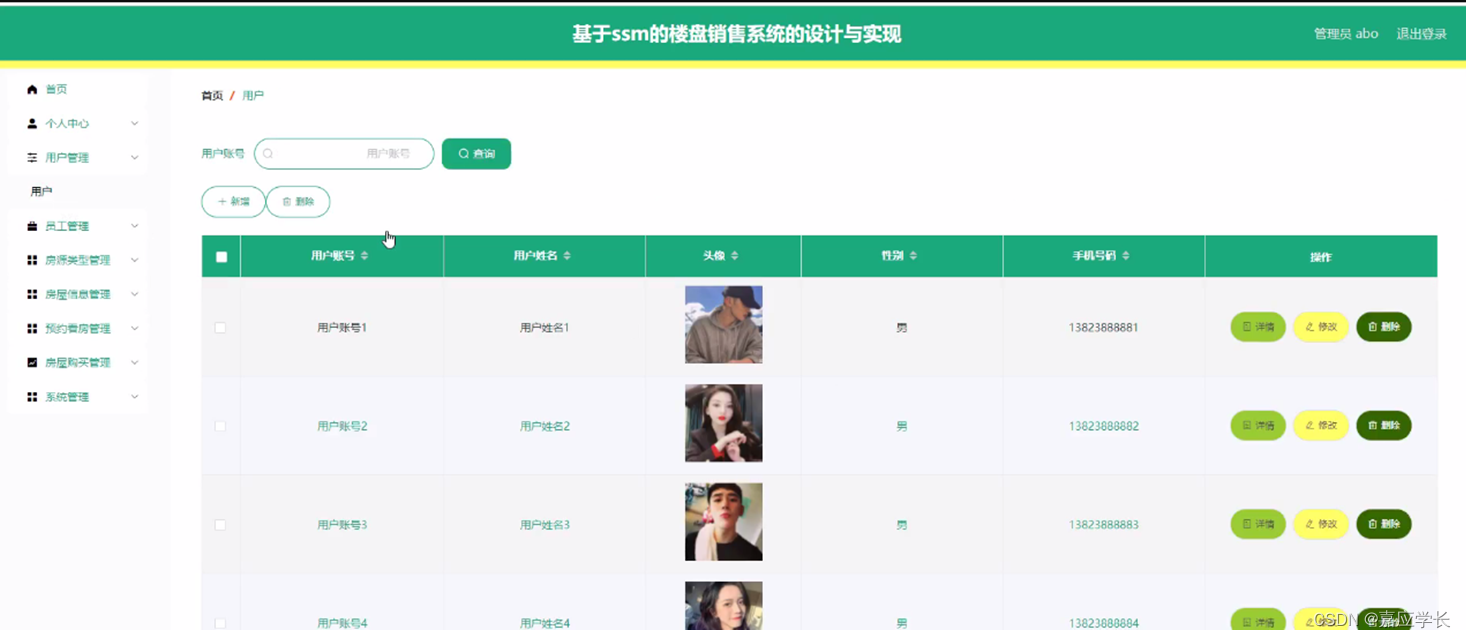Viewport: 1466px width, 638px height.
Task: Open the 房屋信息管理 menu item
Action: pos(78,295)
